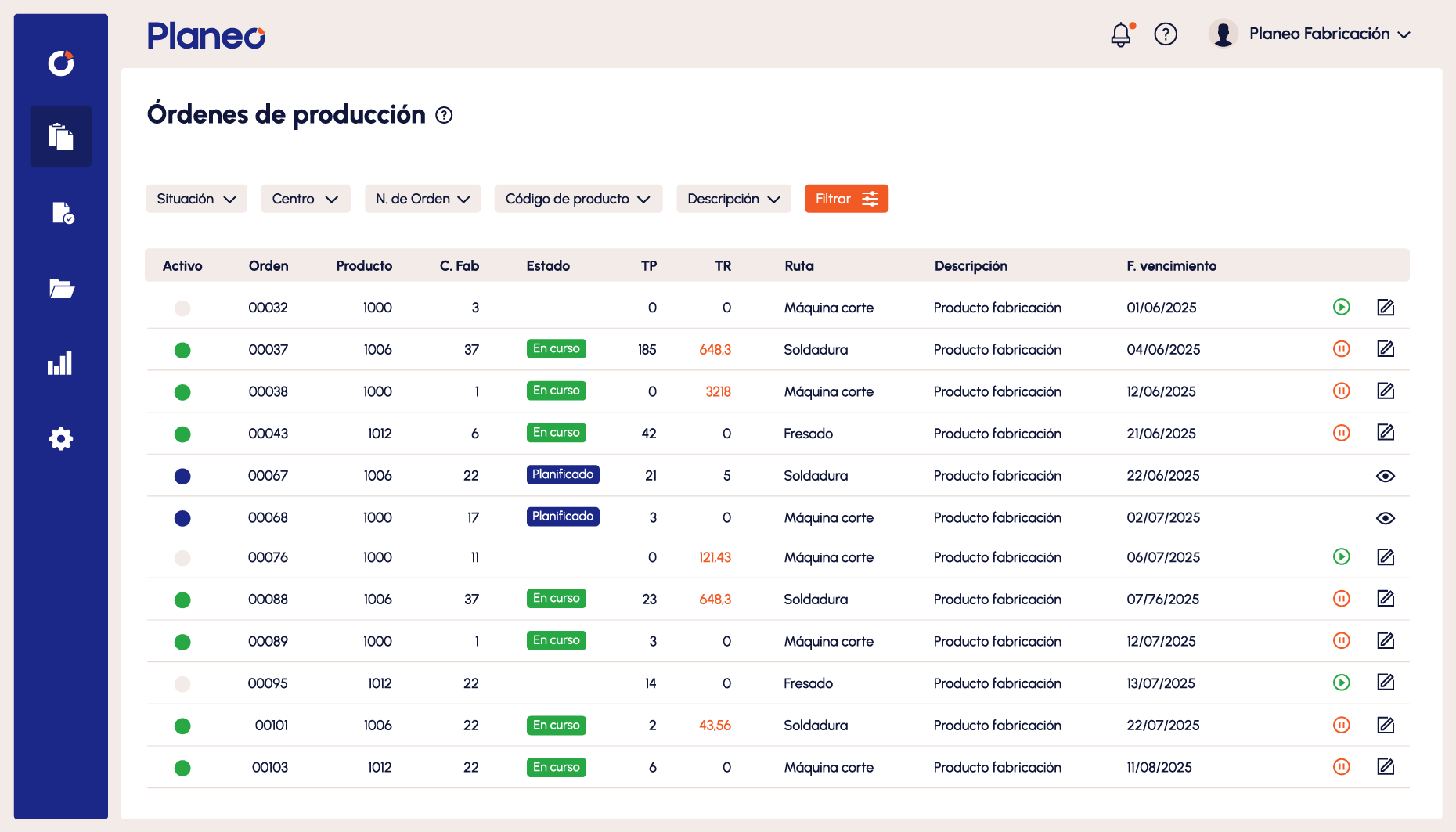Screen dimensions: 1456x832
Task: View planned order 00068 via eye icon
Action: click(x=1385, y=518)
